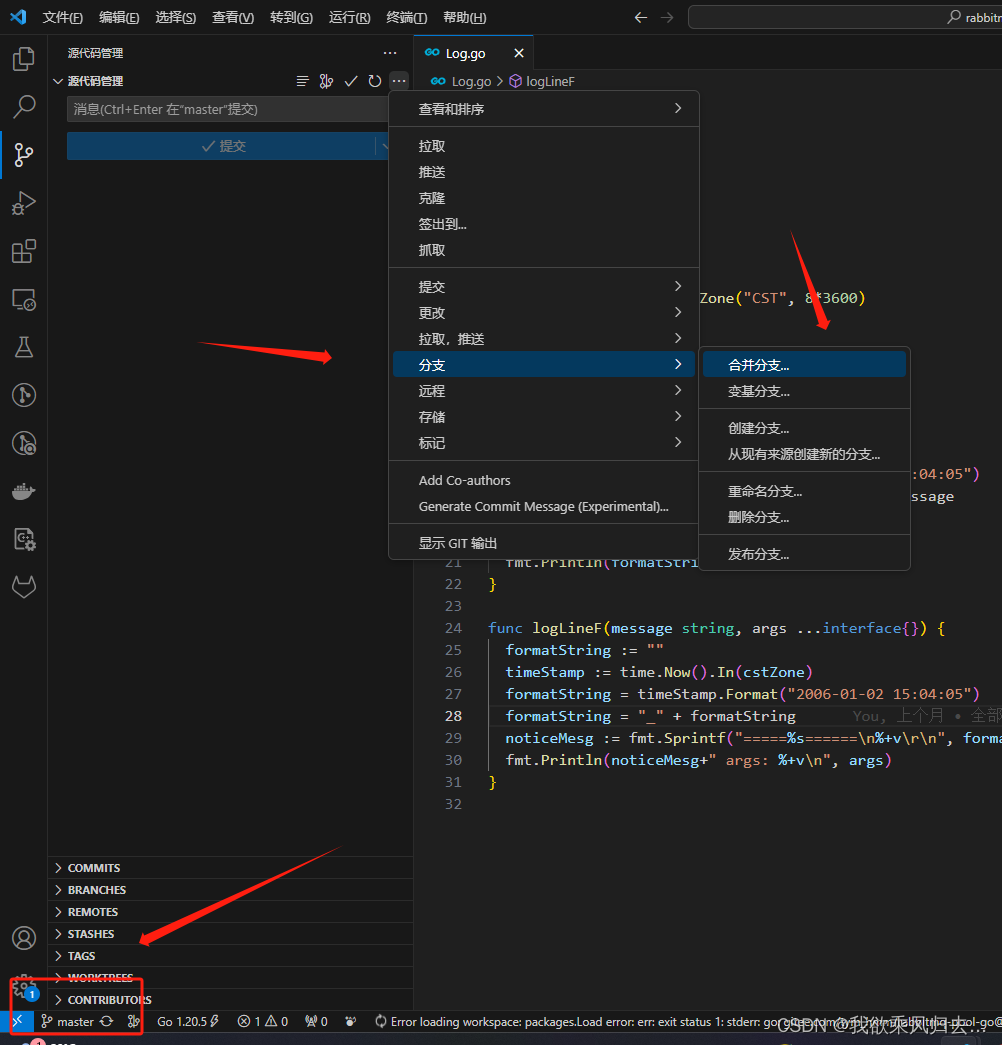Open the commit button dropdown arrow
This screenshot has width=1002, height=1045.
[x=387, y=145]
